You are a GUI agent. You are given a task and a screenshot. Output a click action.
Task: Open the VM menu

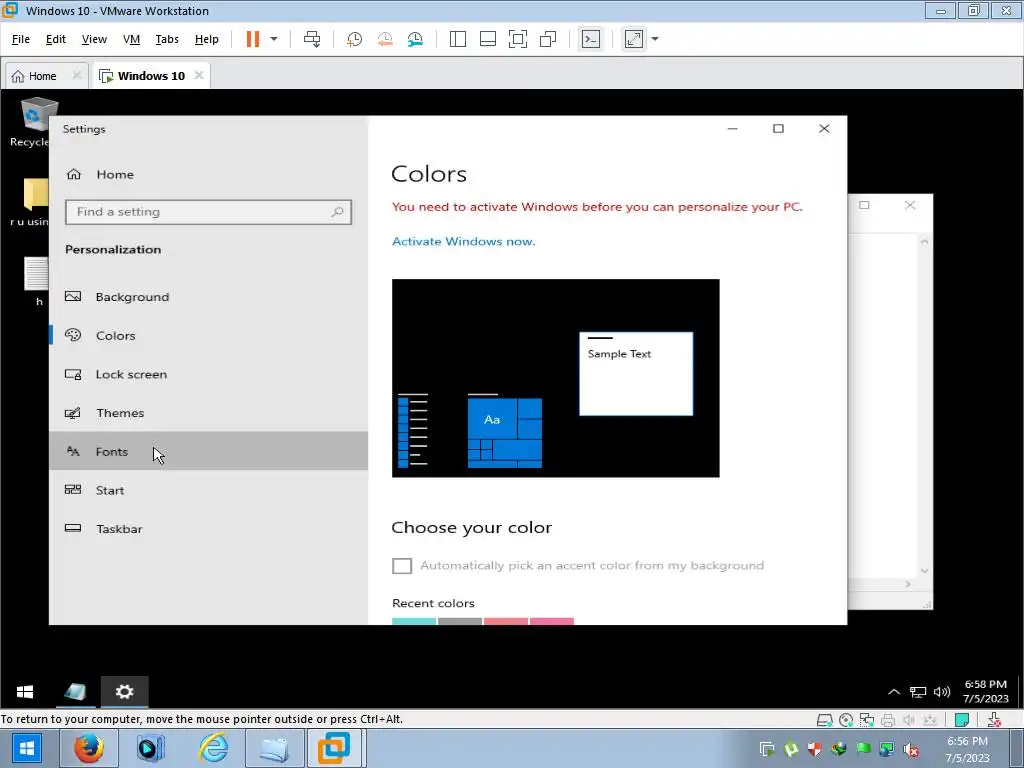[131, 39]
